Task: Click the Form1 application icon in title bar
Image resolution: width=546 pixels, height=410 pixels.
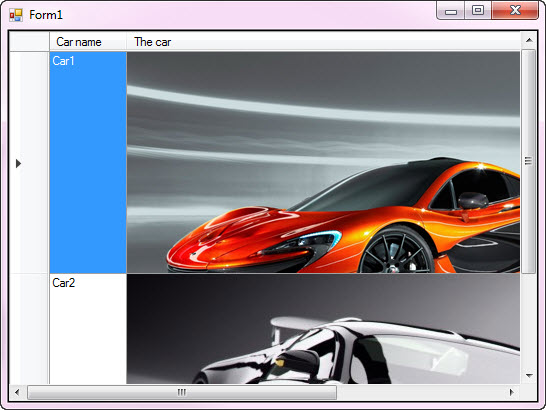Action: [16, 15]
